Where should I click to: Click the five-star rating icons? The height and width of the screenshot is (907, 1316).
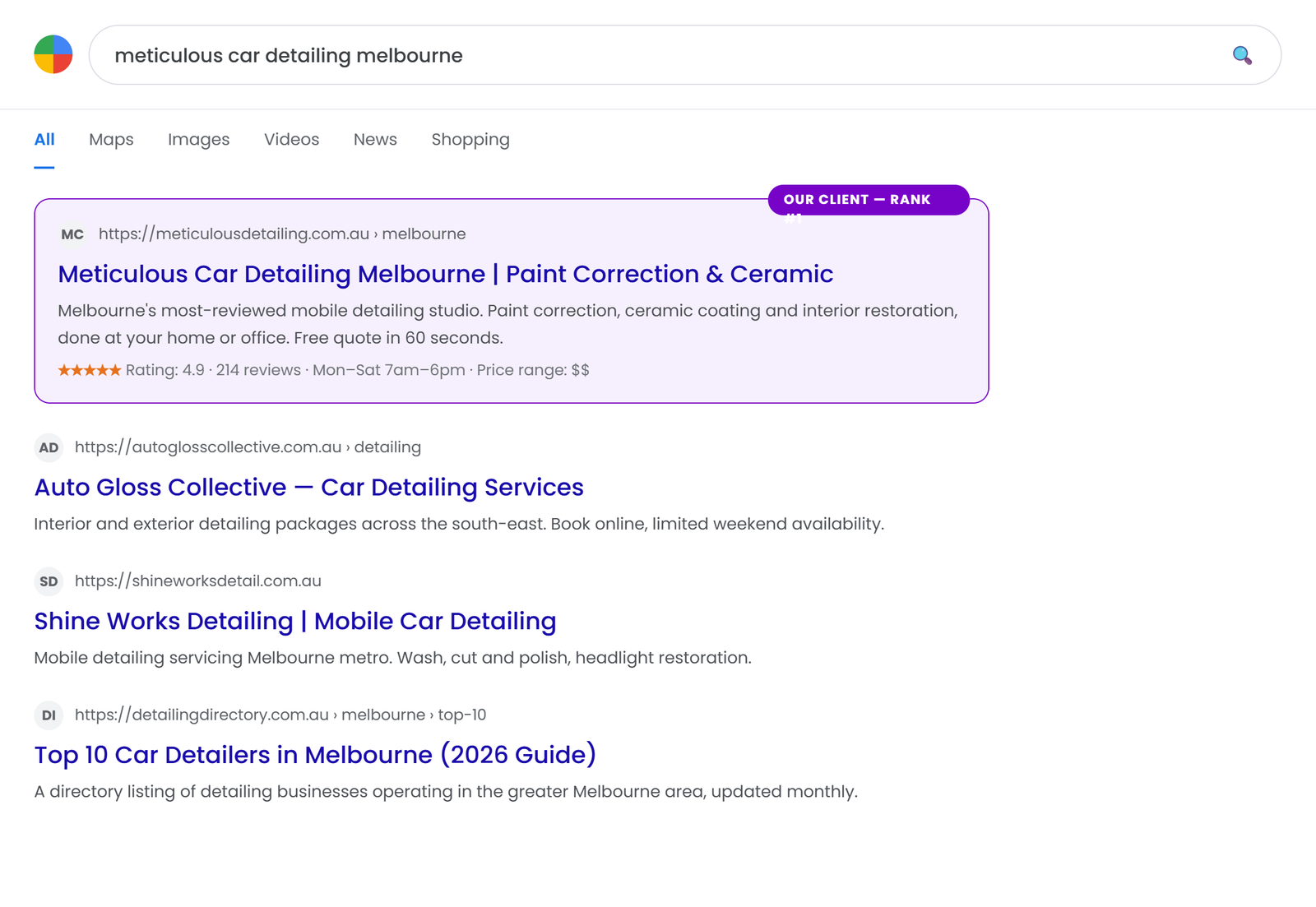click(x=90, y=370)
